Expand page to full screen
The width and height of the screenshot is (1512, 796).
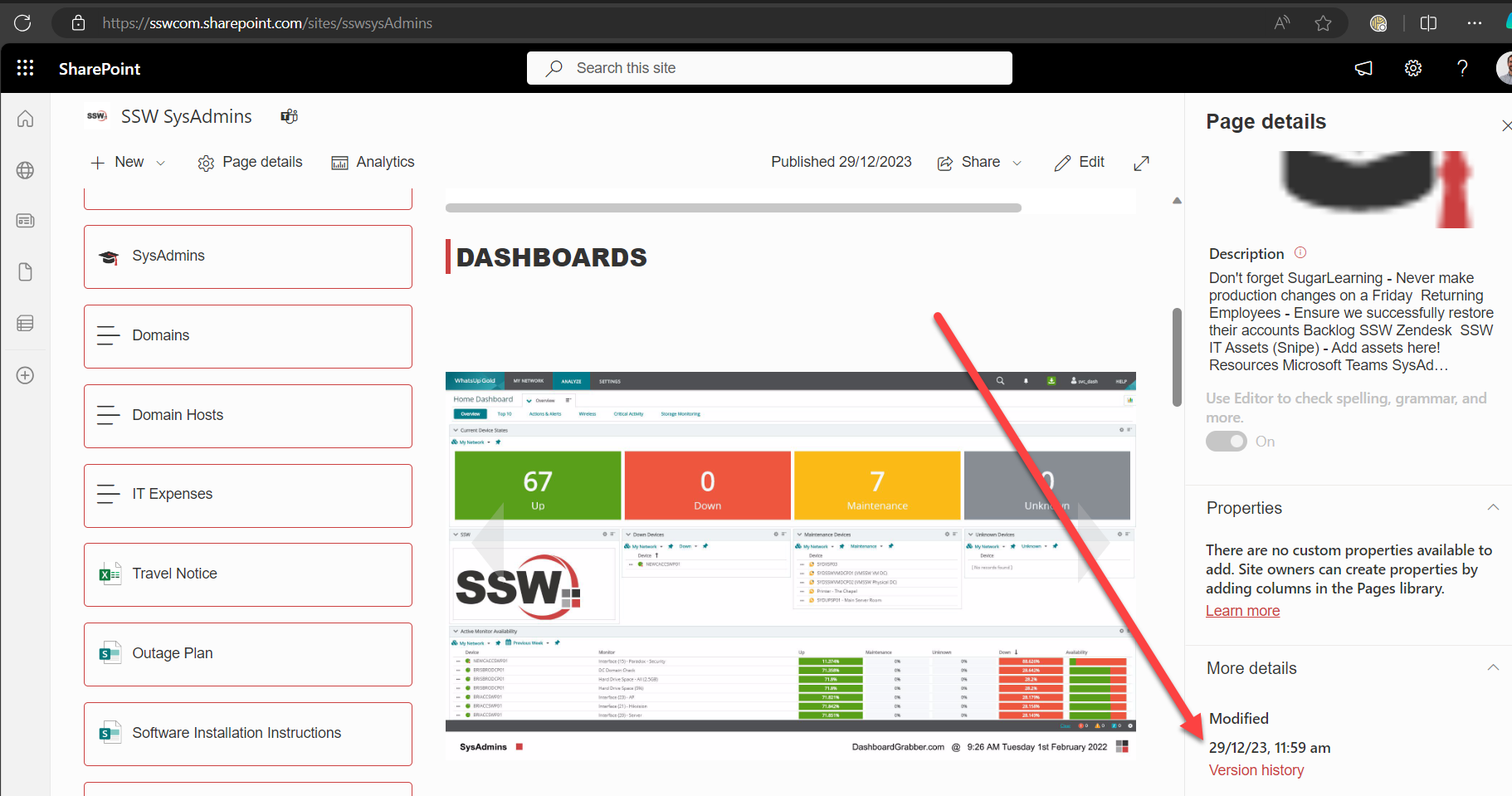point(1141,163)
